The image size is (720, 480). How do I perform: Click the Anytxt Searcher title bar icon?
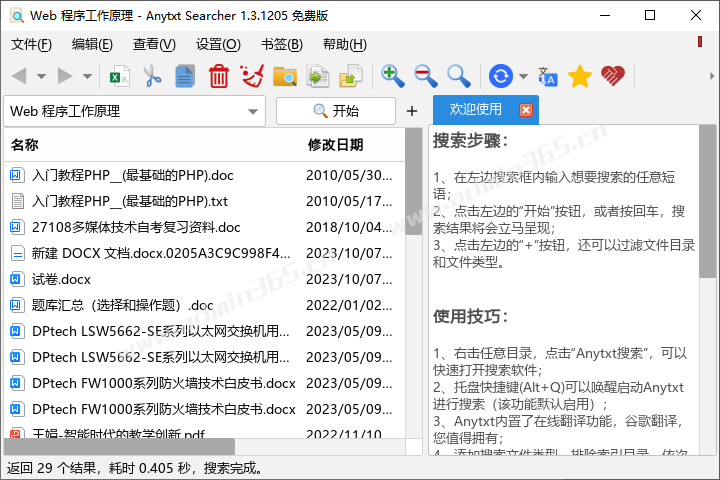pos(17,16)
